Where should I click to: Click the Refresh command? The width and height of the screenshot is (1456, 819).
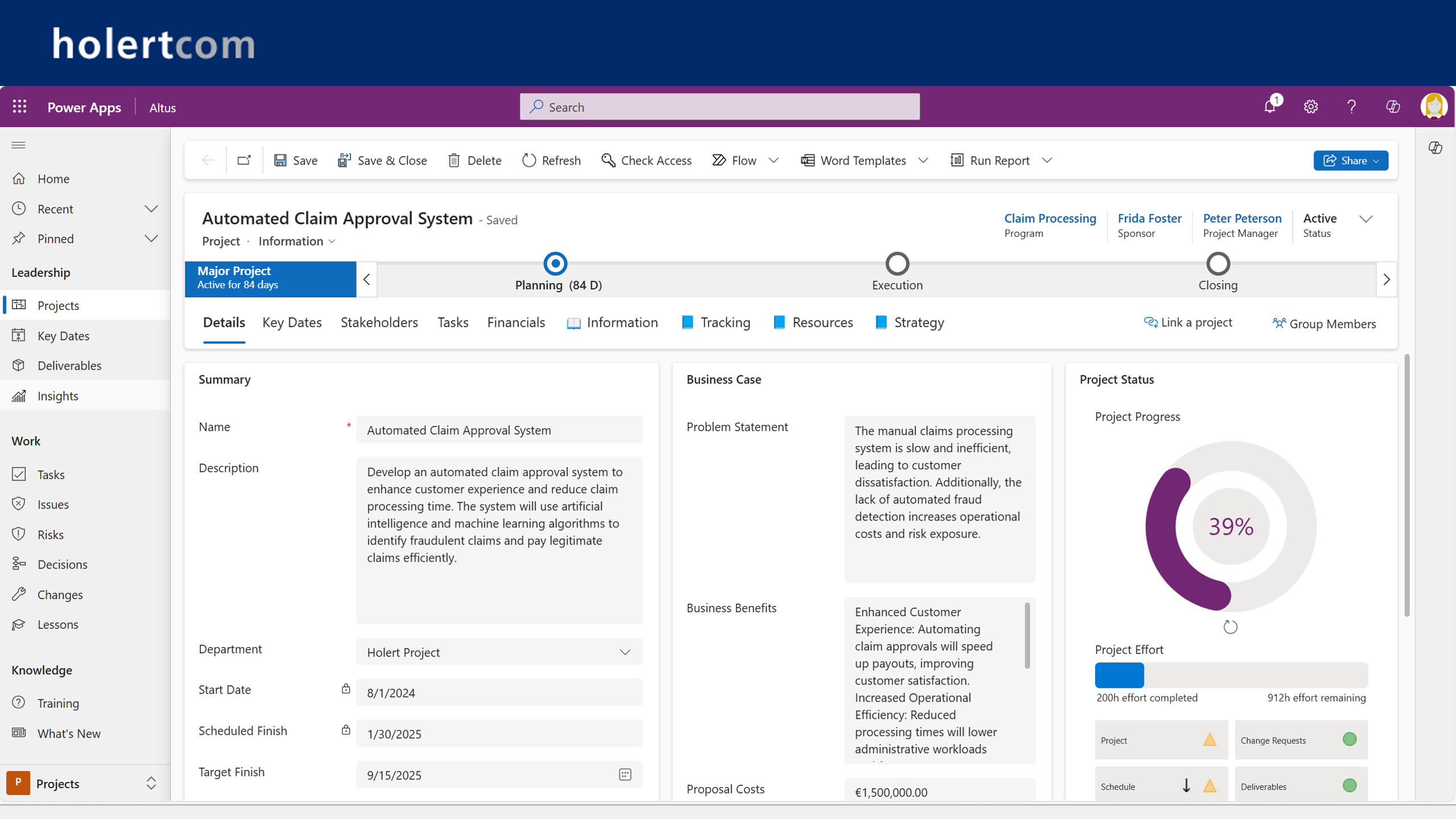click(x=551, y=161)
